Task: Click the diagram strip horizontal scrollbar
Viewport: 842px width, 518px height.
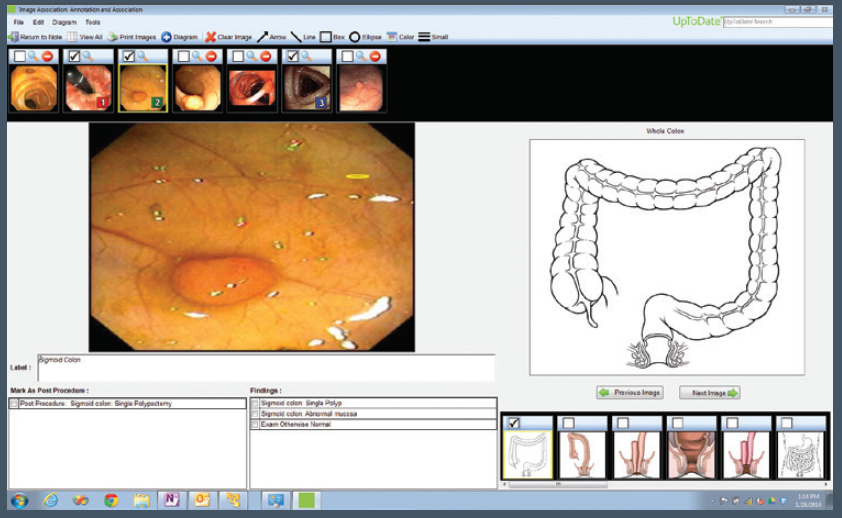Action: pos(558,485)
